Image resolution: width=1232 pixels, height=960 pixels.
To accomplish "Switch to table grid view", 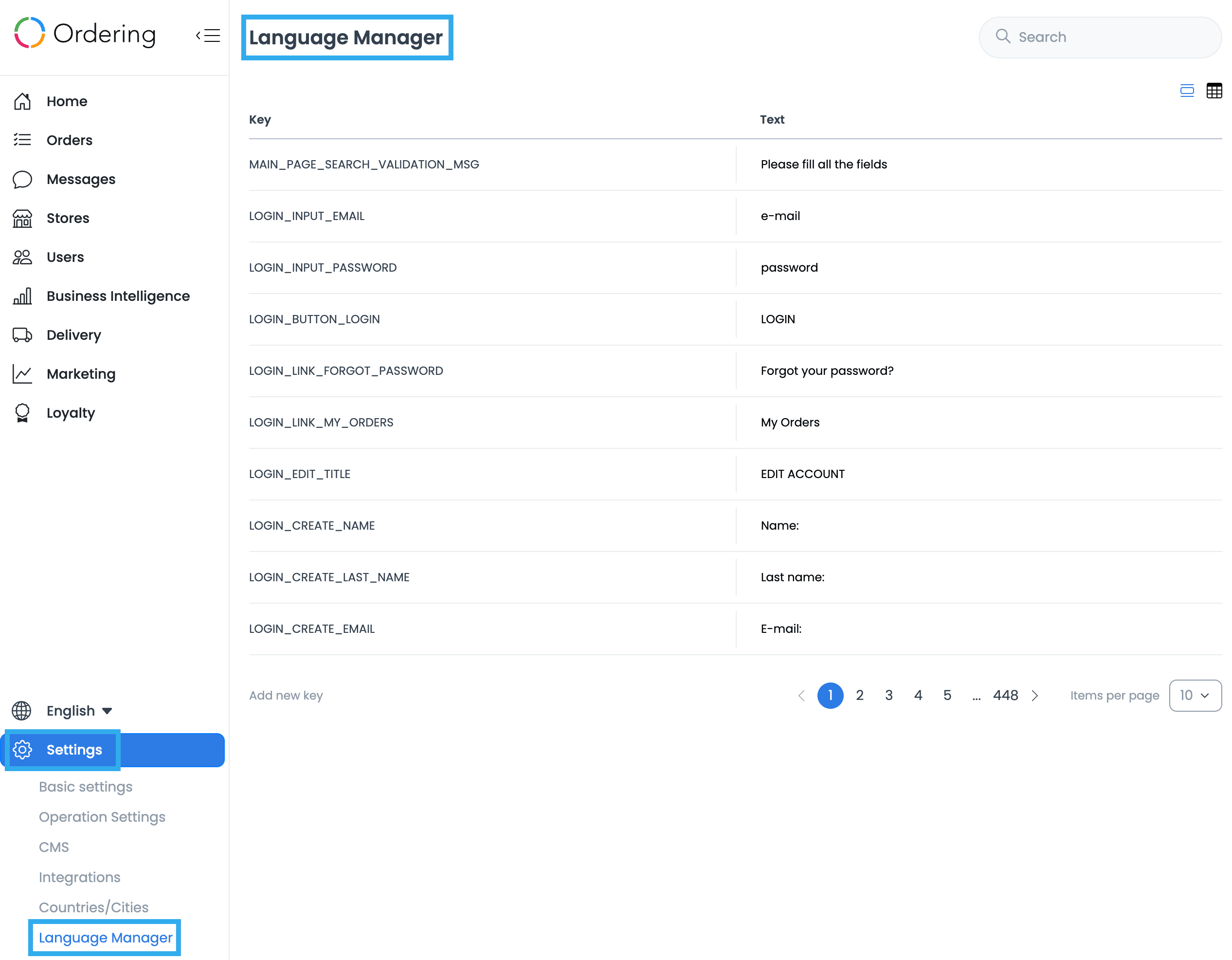I will 1214,91.
